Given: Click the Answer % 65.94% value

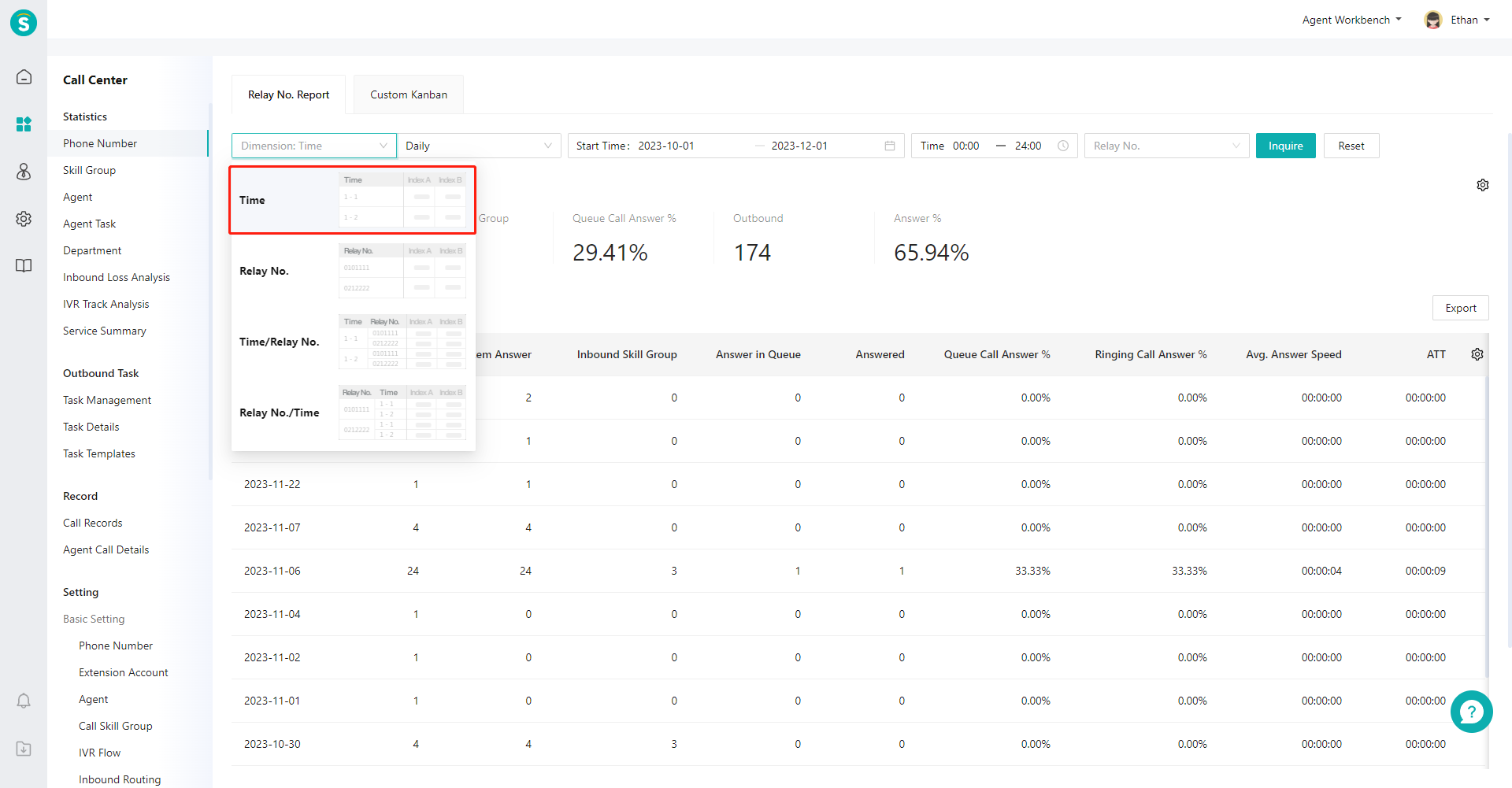Looking at the screenshot, I should point(932,253).
